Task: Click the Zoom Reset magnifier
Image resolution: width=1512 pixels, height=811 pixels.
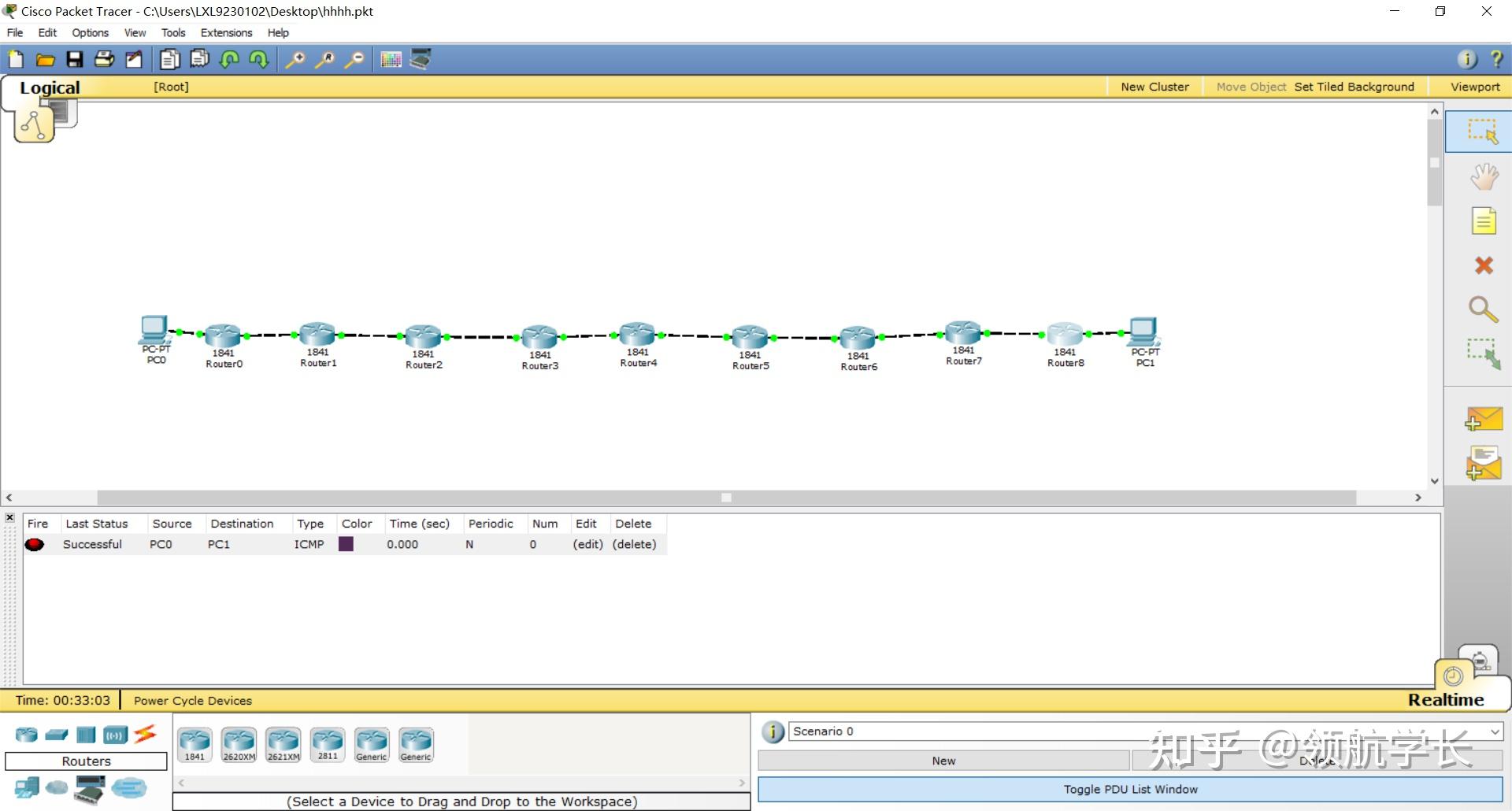Action: 324,59
